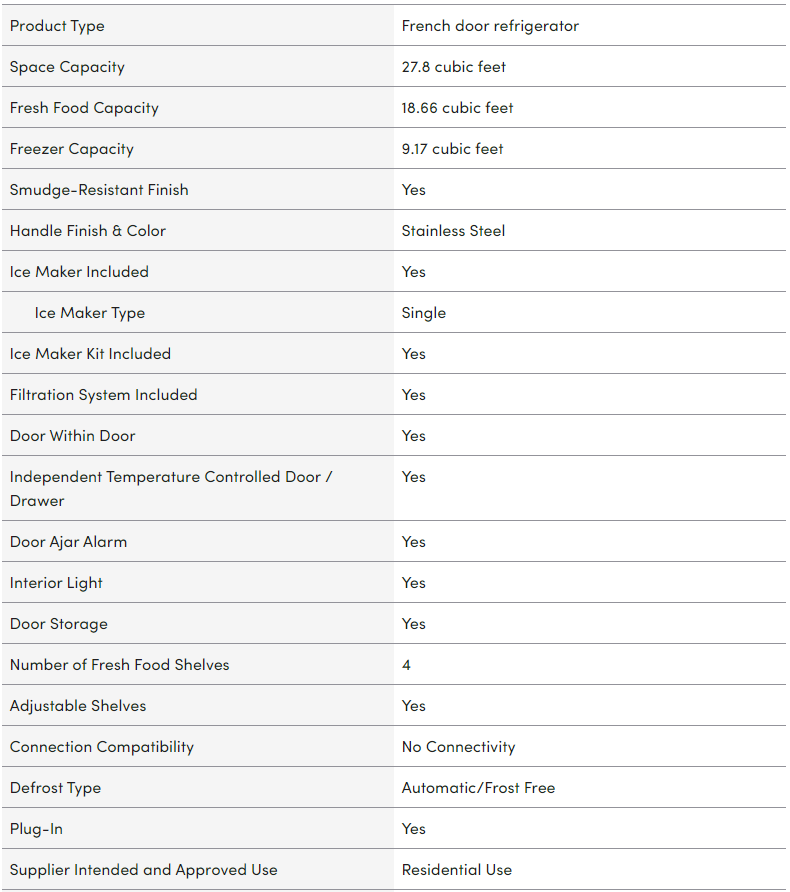The width and height of the screenshot is (790, 892).
Task: Select the Automatic/Frost Free defrost value
Action: 478,788
